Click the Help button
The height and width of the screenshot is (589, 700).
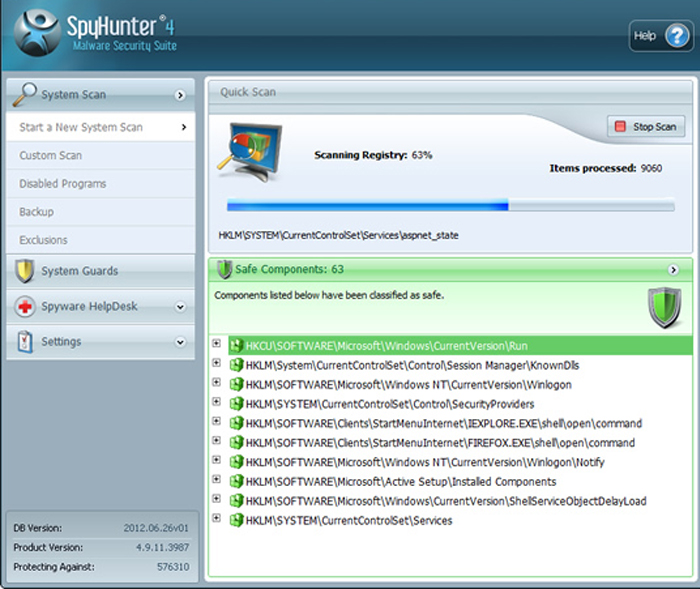coord(661,36)
